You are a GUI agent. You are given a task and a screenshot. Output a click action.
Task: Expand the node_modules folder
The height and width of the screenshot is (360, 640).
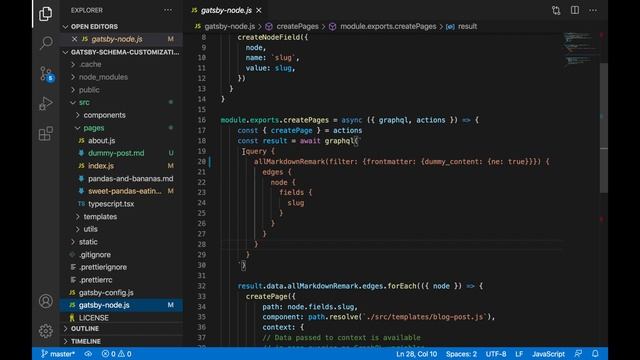[x=121, y=77]
